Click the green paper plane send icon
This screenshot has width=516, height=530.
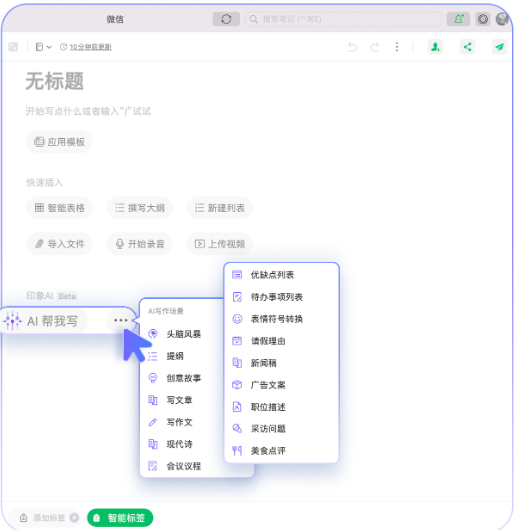499,47
